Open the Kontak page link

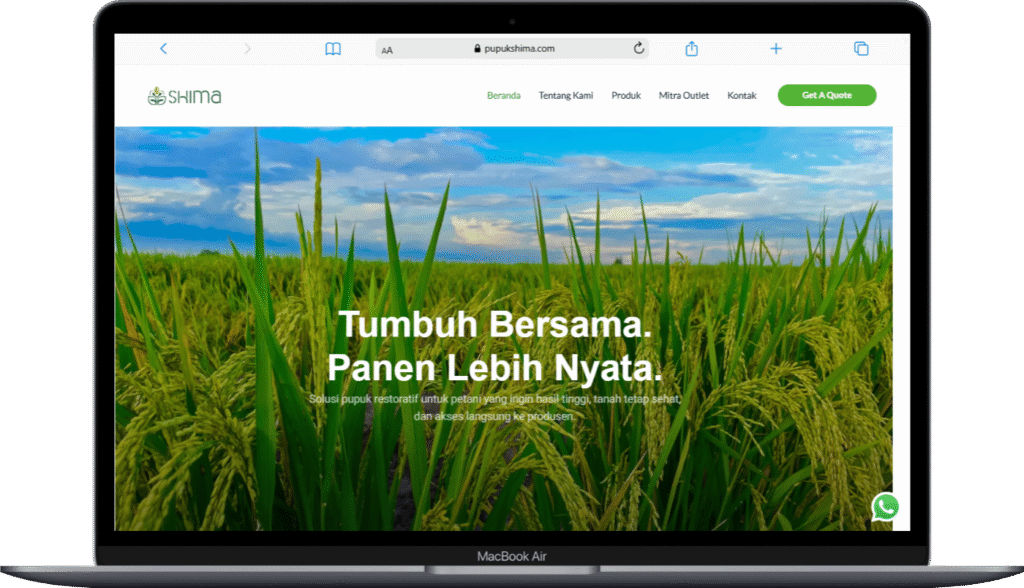click(x=742, y=96)
